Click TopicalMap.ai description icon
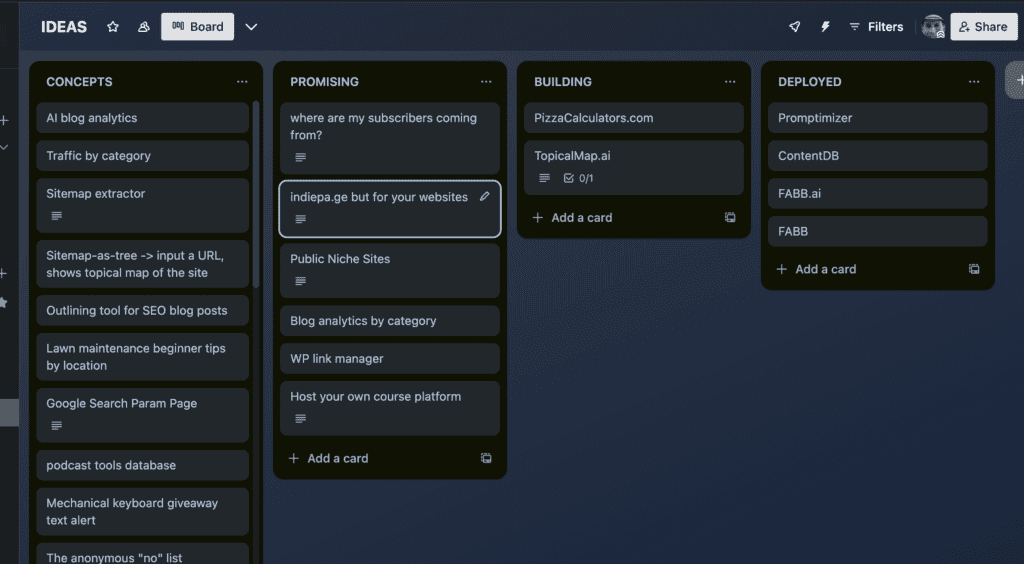The image size is (1024, 564). pos(544,178)
